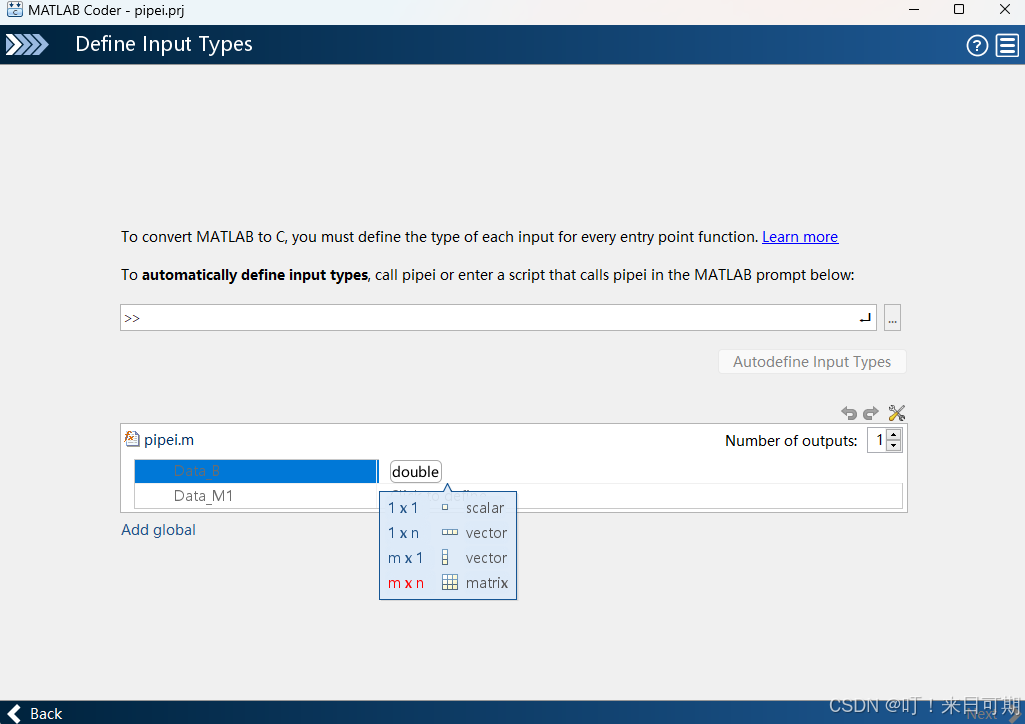Click the MATLAB Coder title bar icon

coord(14,10)
